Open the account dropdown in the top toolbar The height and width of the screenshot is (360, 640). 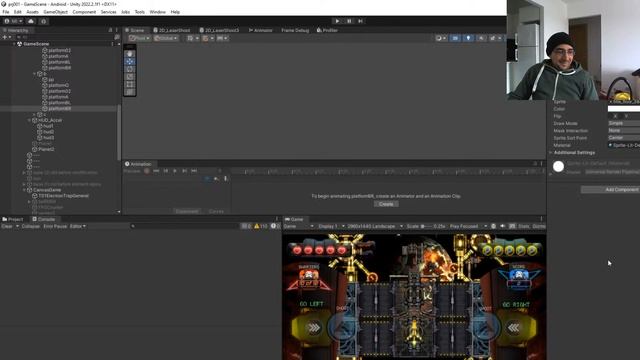[13, 21]
